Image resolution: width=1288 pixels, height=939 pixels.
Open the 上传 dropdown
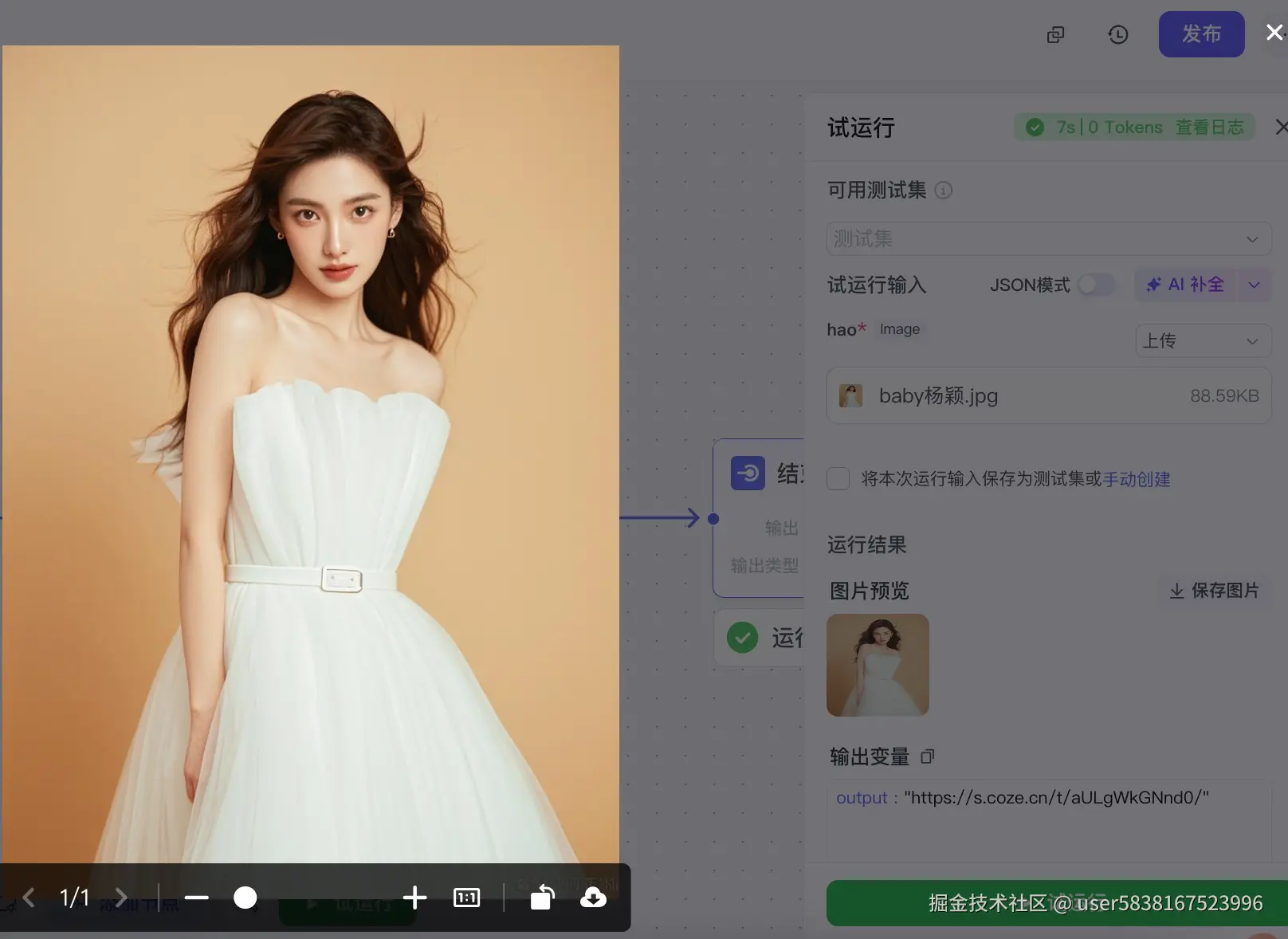[1203, 340]
